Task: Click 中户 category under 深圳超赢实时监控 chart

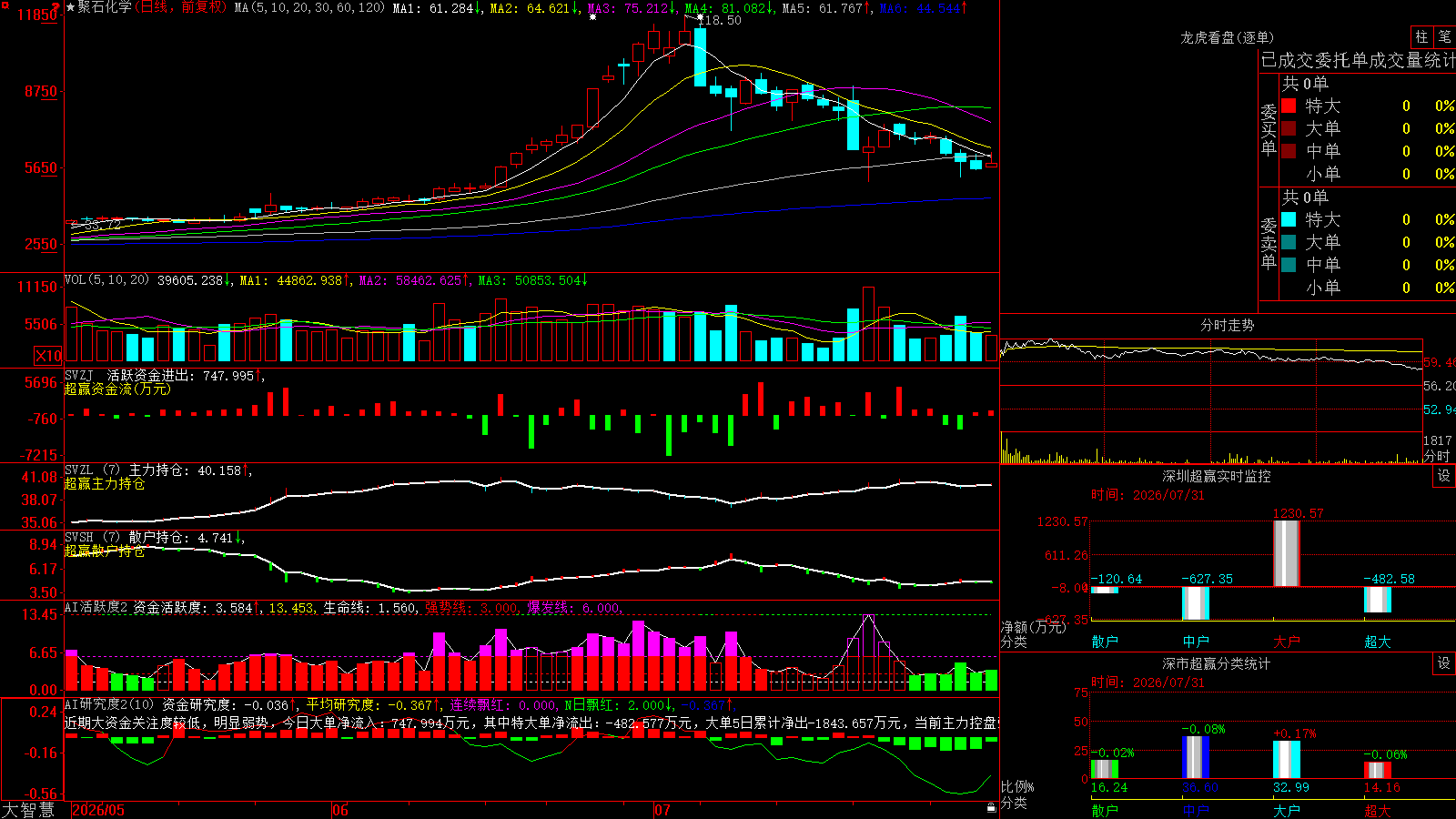Action: click(x=1196, y=642)
